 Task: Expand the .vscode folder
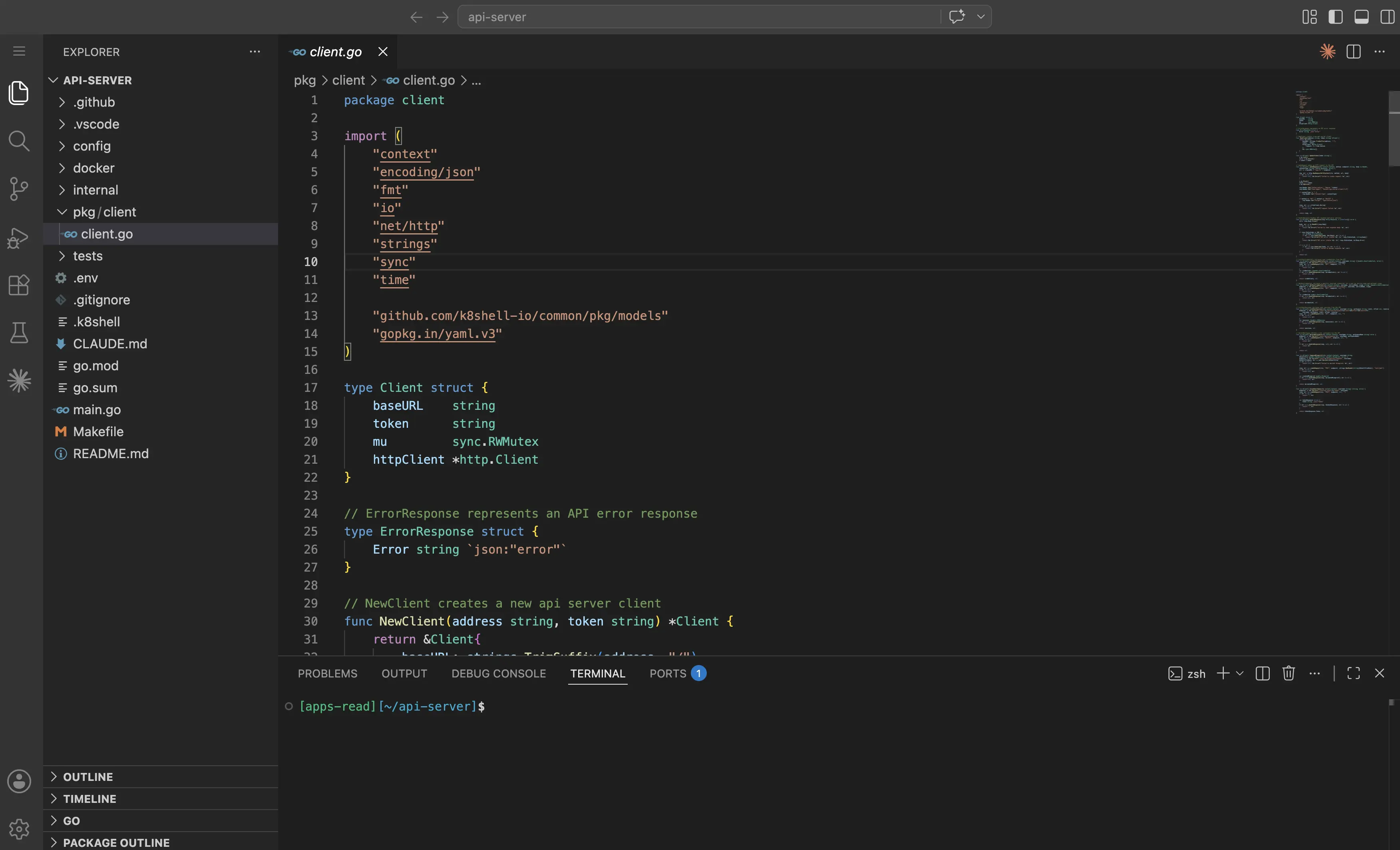pyautogui.click(x=161, y=124)
